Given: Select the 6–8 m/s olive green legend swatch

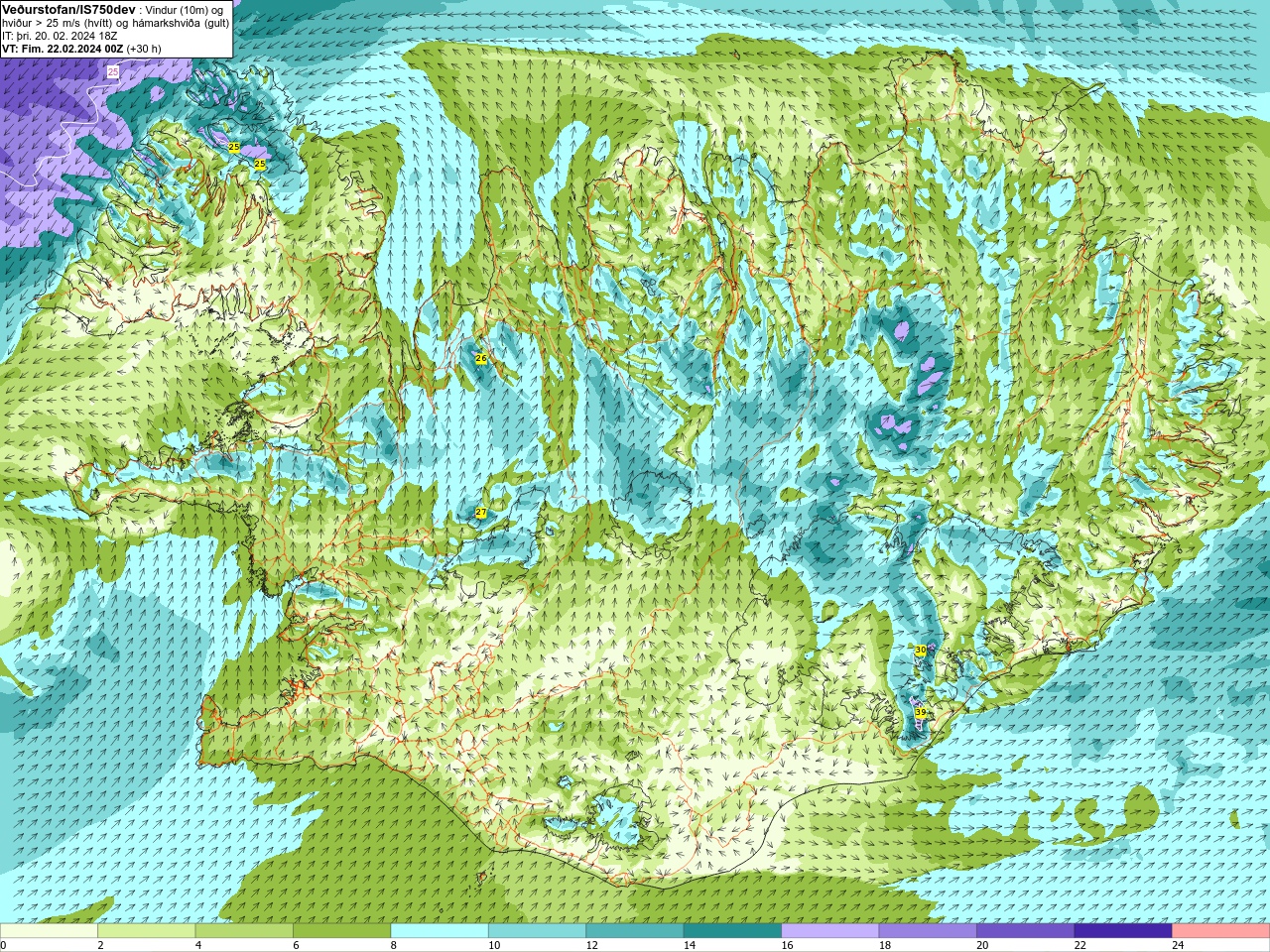Looking at the screenshot, I should [x=342, y=931].
